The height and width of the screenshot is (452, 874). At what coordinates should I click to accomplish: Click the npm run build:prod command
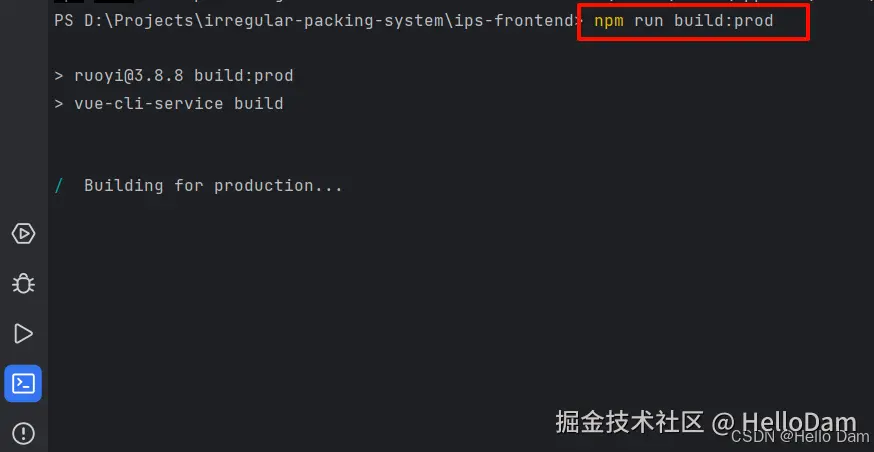tap(684, 21)
